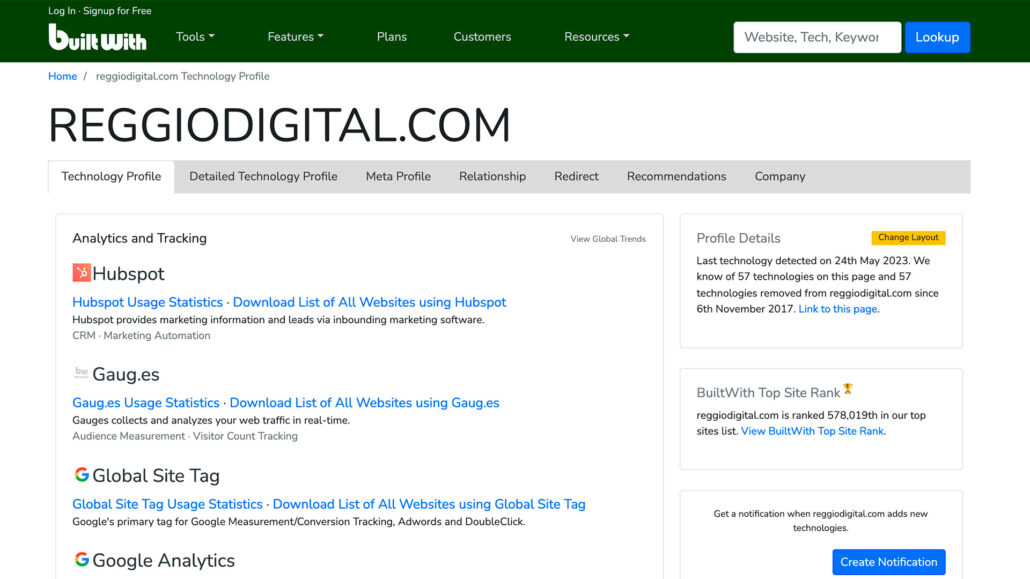Click the Change Layout button
The height and width of the screenshot is (579, 1030).
(908, 237)
